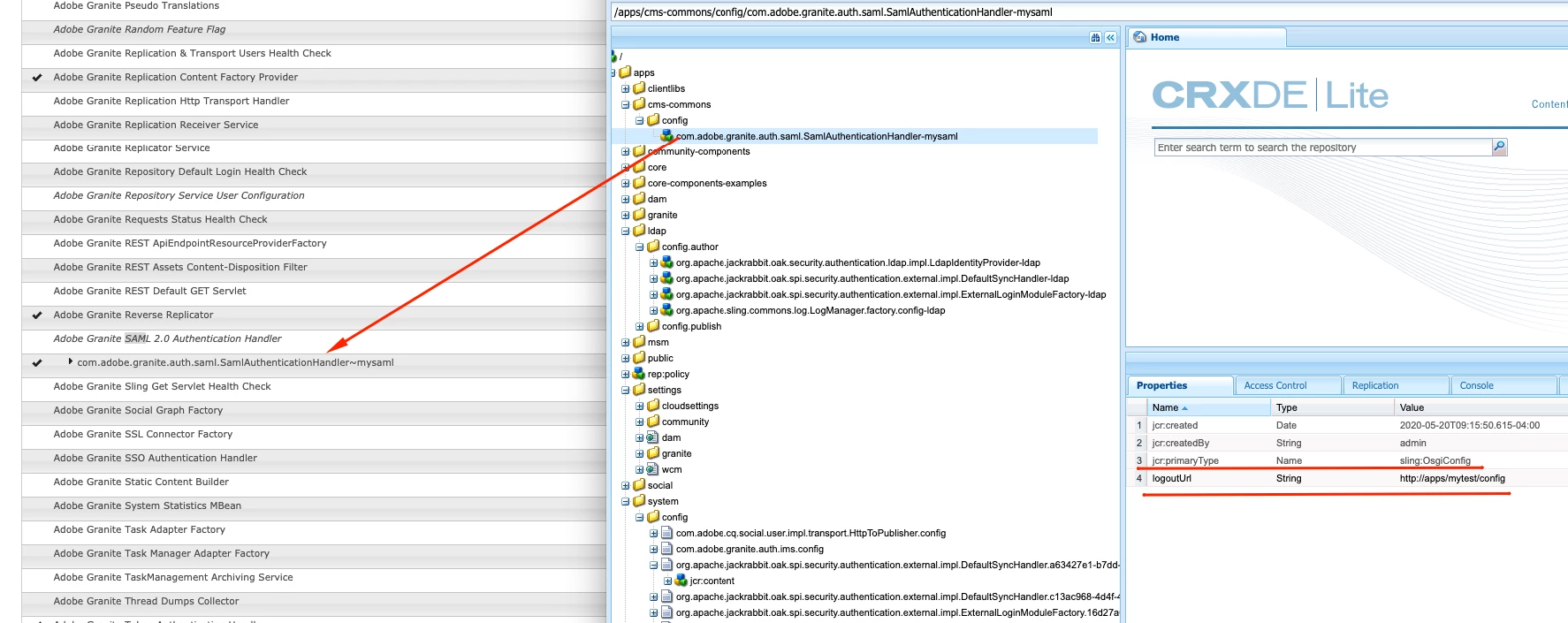Select the Home tab
The height and width of the screenshot is (623, 1568).
pyautogui.click(x=1206, y=37)
